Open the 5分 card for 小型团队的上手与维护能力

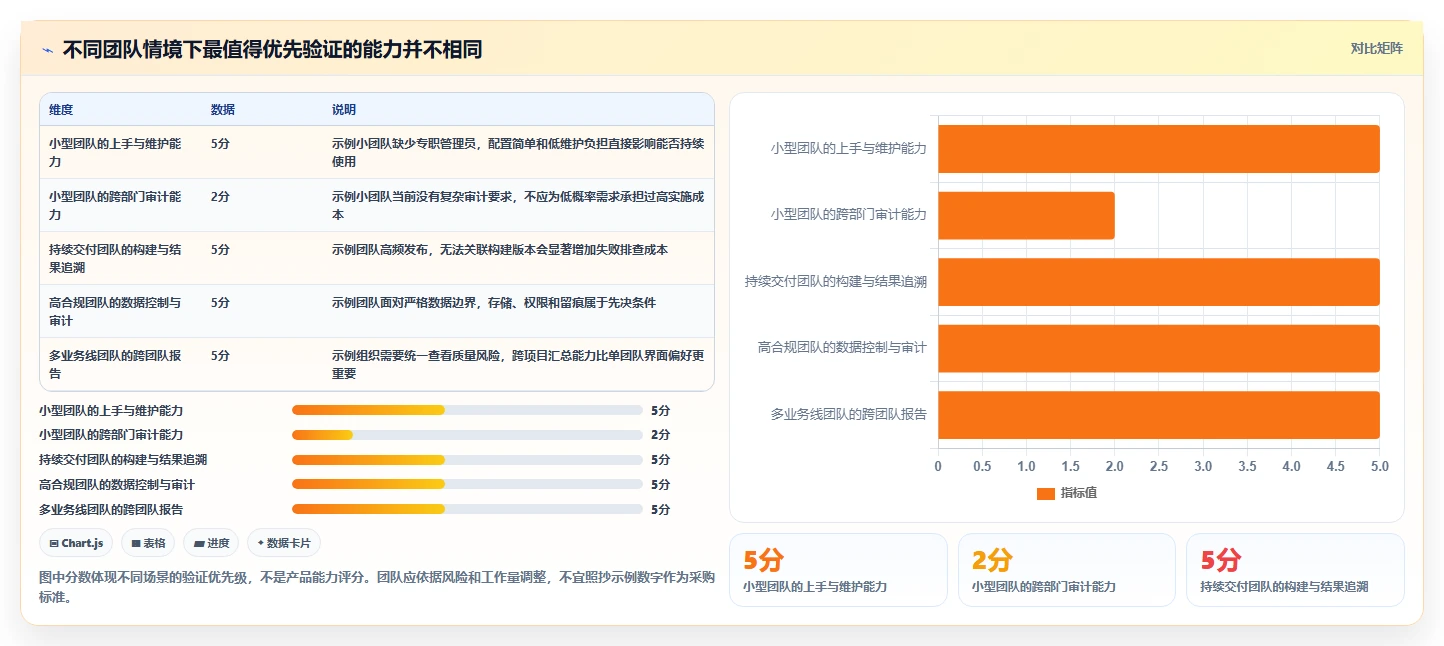(838, 570)
